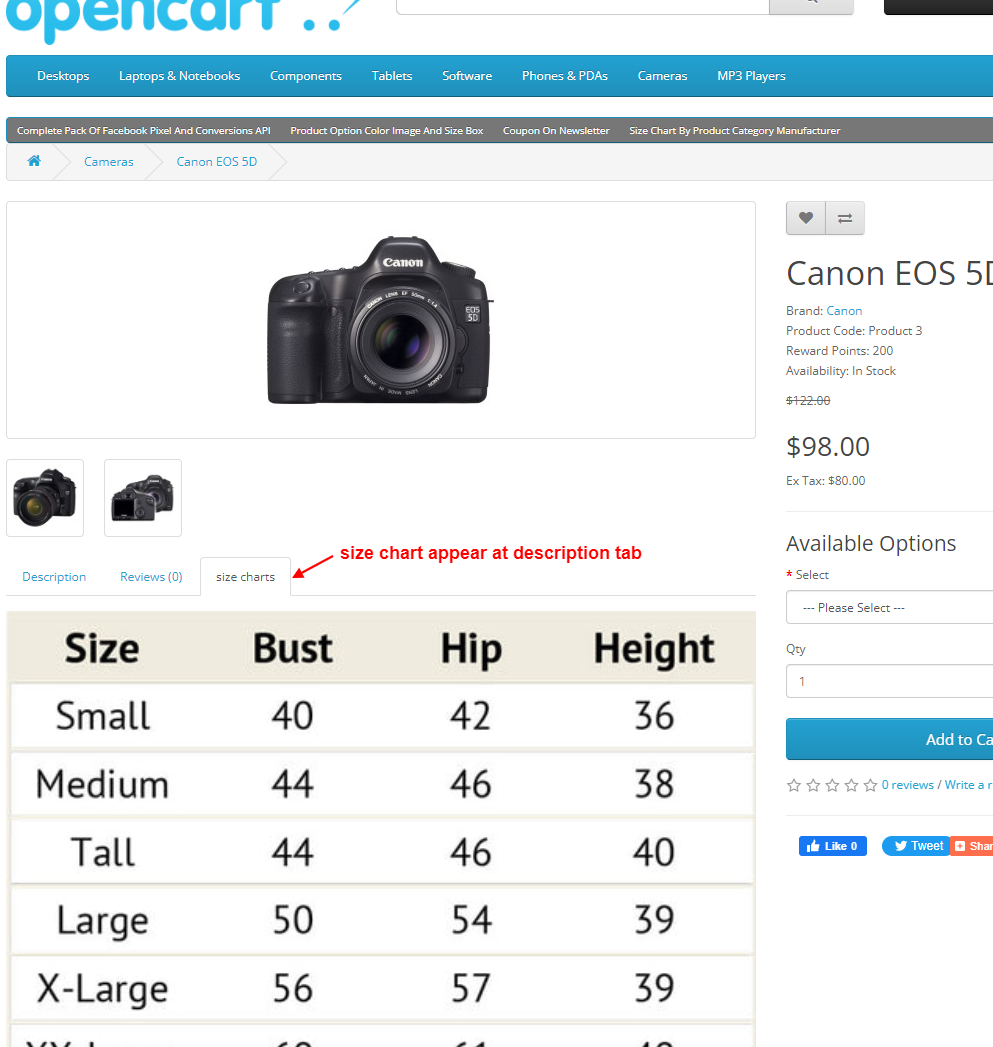Click the Facebook Like button
Screen dimensions: 993x1047
832,845
